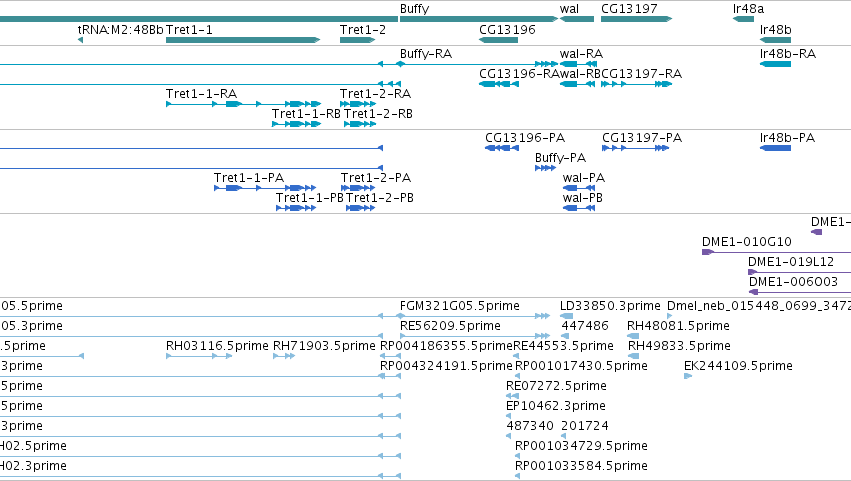Click the Buffy-RA transcript label
Viewport: 851px width, 481px height.
tap(426, 54)
